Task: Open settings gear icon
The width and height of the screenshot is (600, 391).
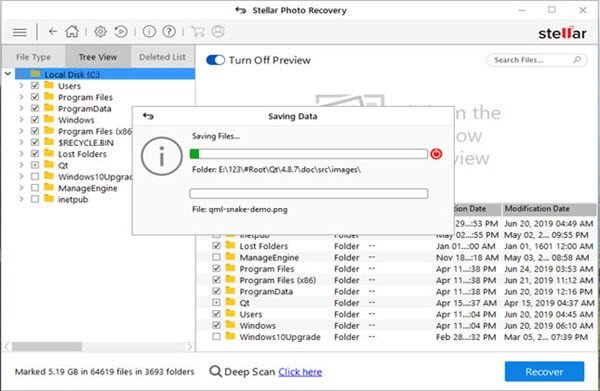Action: click(x=100, y=31)
